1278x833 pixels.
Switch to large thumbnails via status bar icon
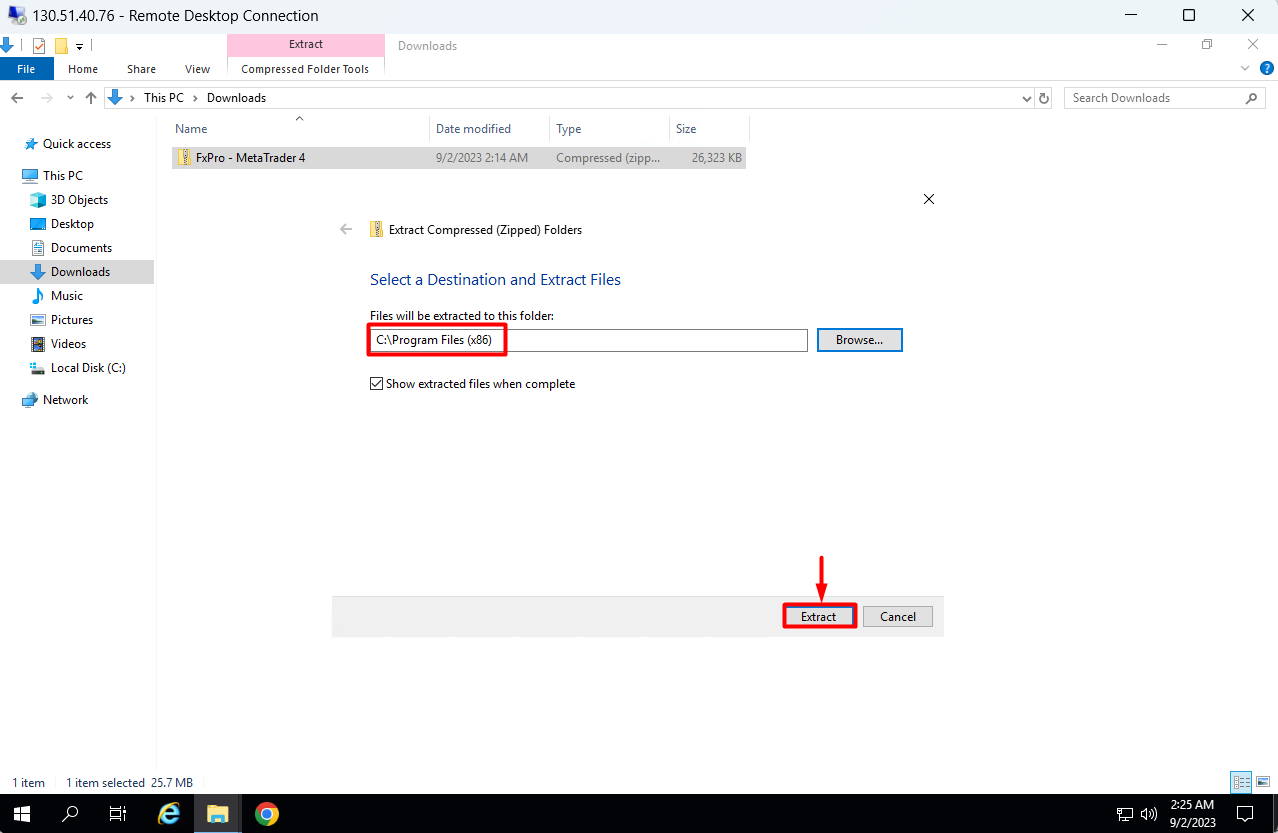[x=1261, y=782]
